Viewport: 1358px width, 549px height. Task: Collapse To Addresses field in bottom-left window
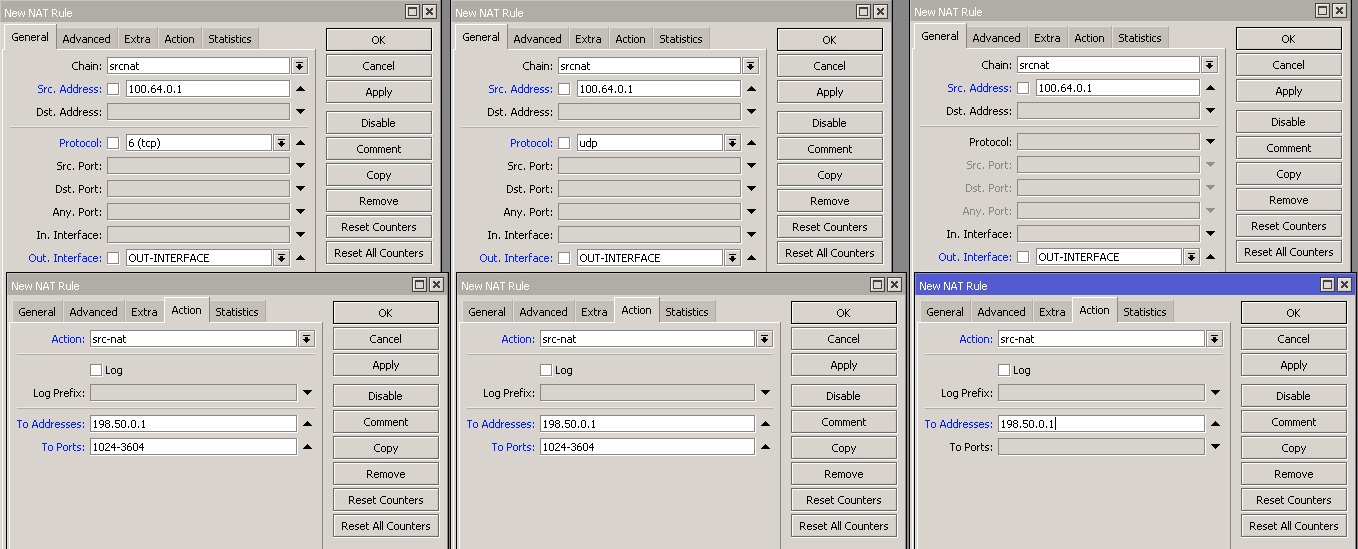(x=307, y=424)
